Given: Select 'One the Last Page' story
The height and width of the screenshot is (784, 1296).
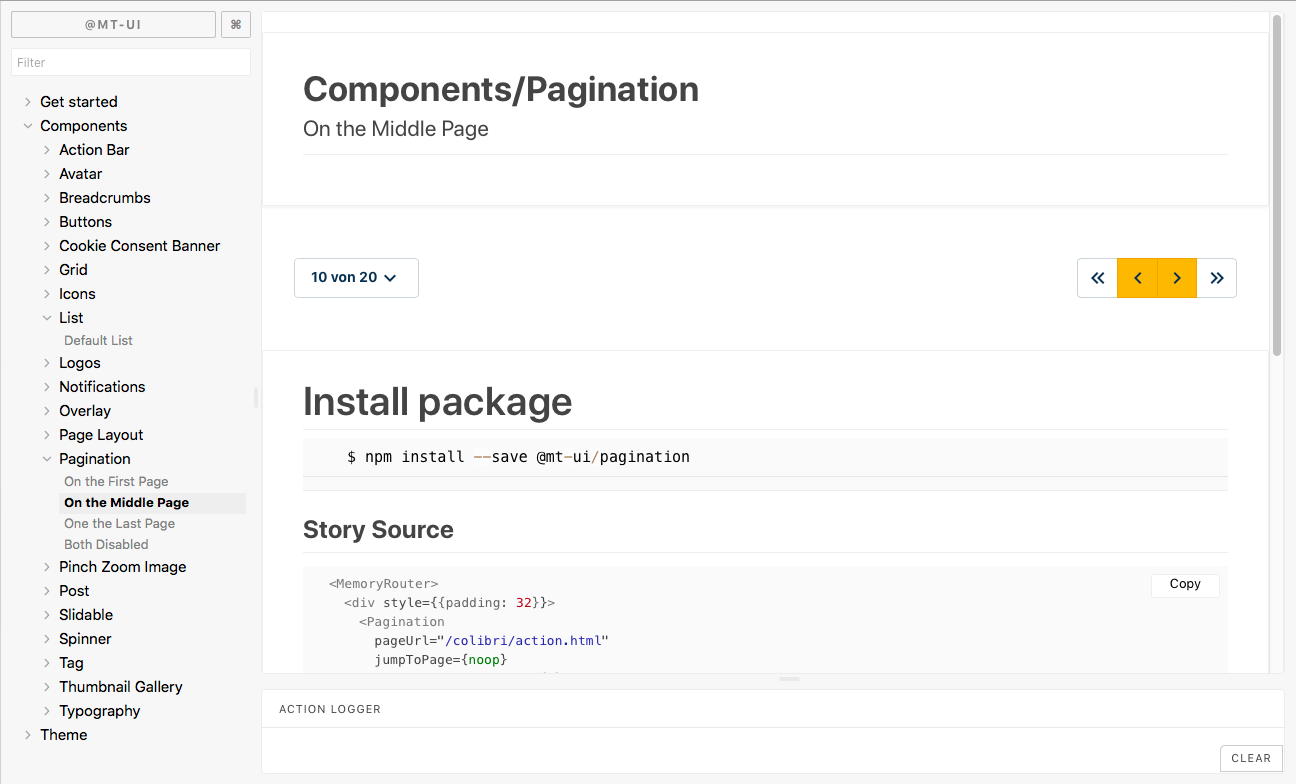Looking at the screenshot, I should click(x=119, y=524).
